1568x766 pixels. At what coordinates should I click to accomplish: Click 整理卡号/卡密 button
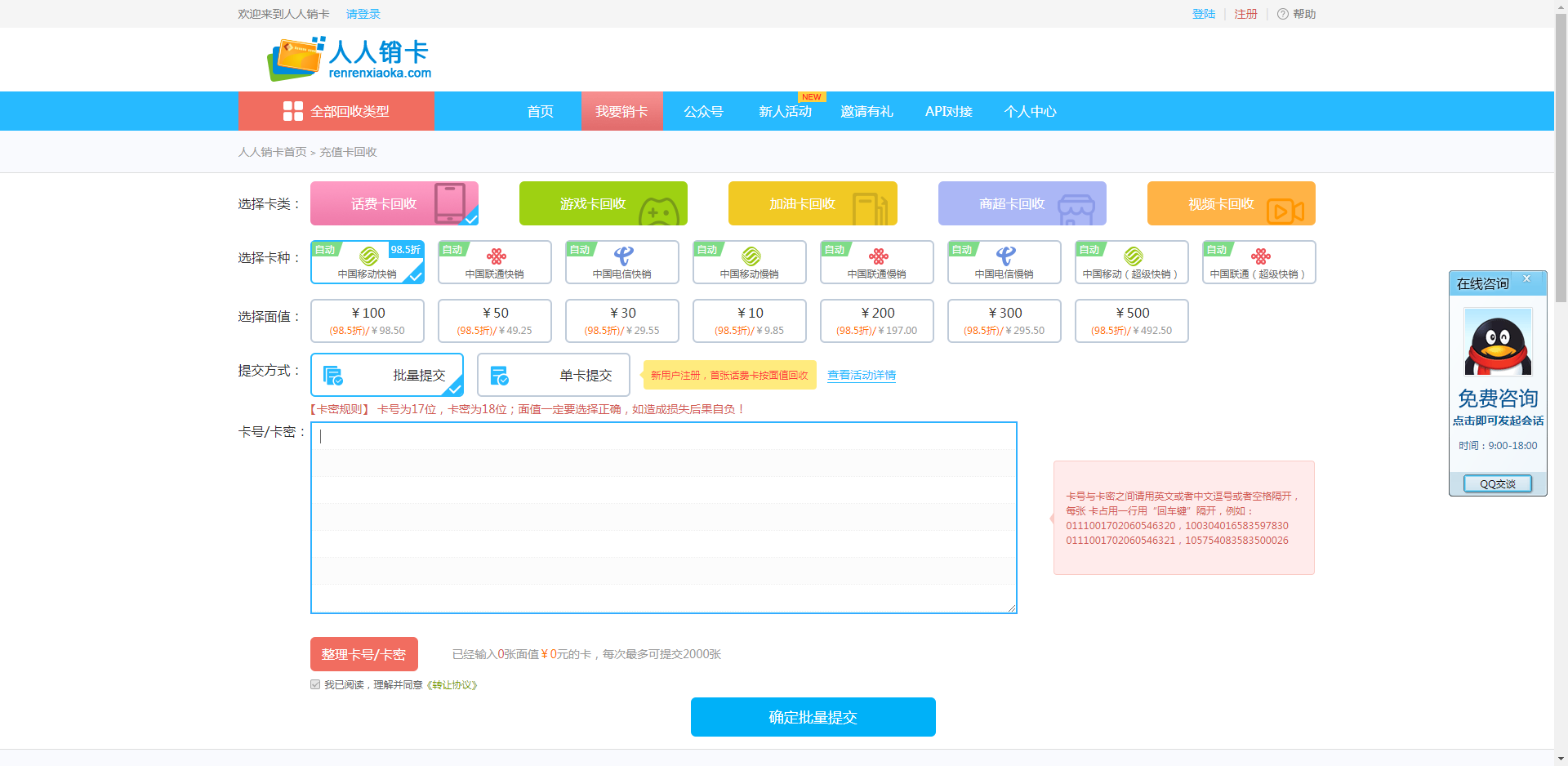[364, 654]
